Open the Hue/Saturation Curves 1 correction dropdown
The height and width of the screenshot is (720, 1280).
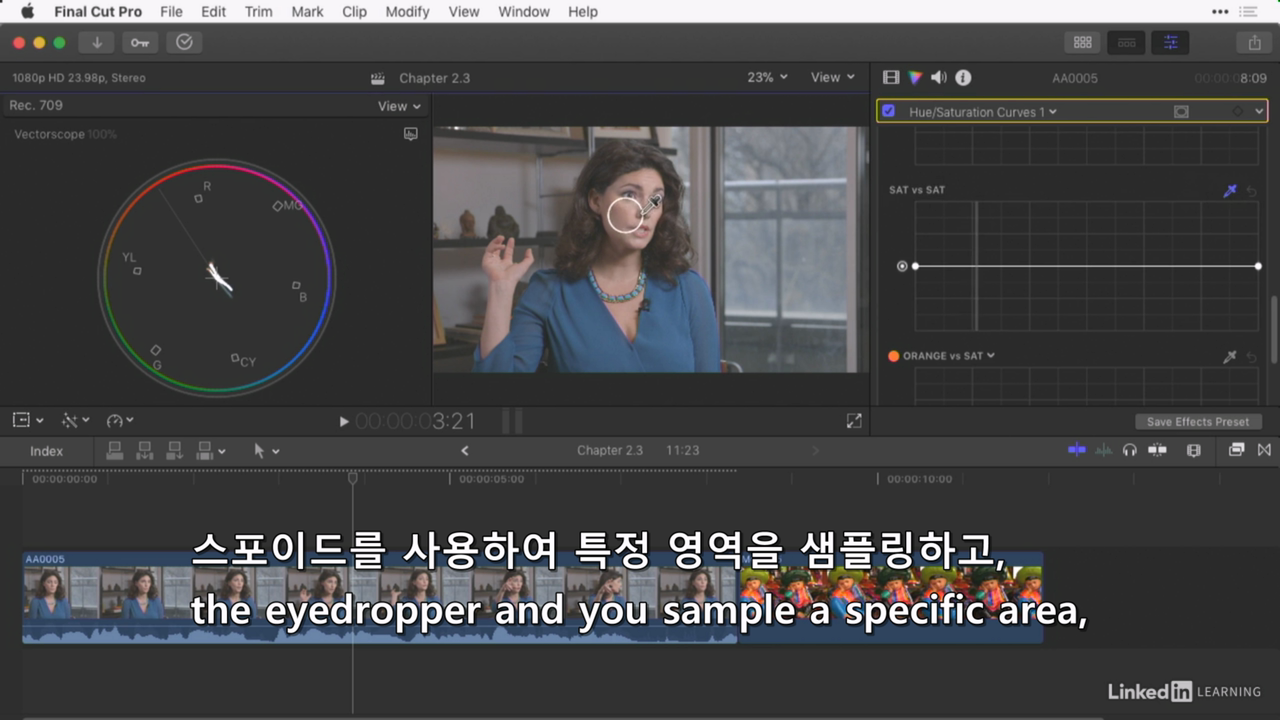tap(982, 112)
